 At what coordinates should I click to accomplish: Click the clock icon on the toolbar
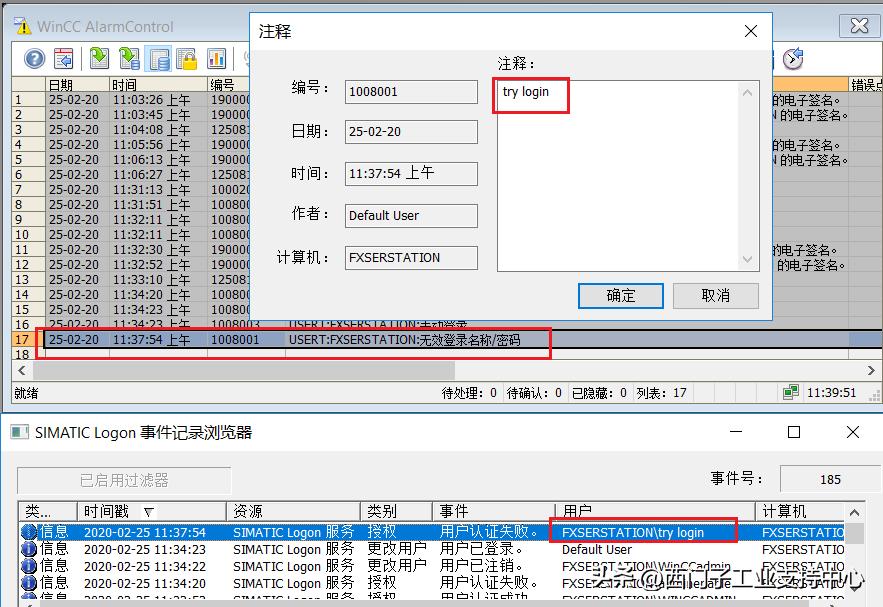click(x=793, y=59)
